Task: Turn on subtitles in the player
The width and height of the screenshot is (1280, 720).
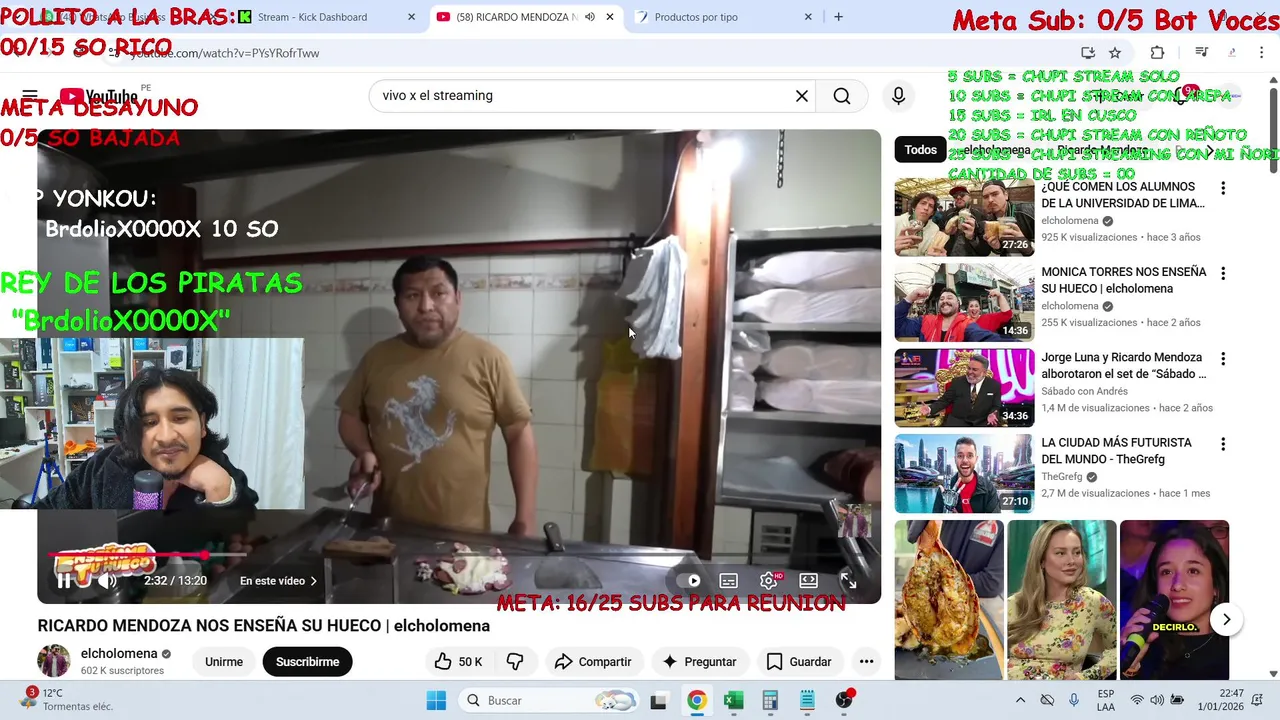Action: [x=729, y=581]
